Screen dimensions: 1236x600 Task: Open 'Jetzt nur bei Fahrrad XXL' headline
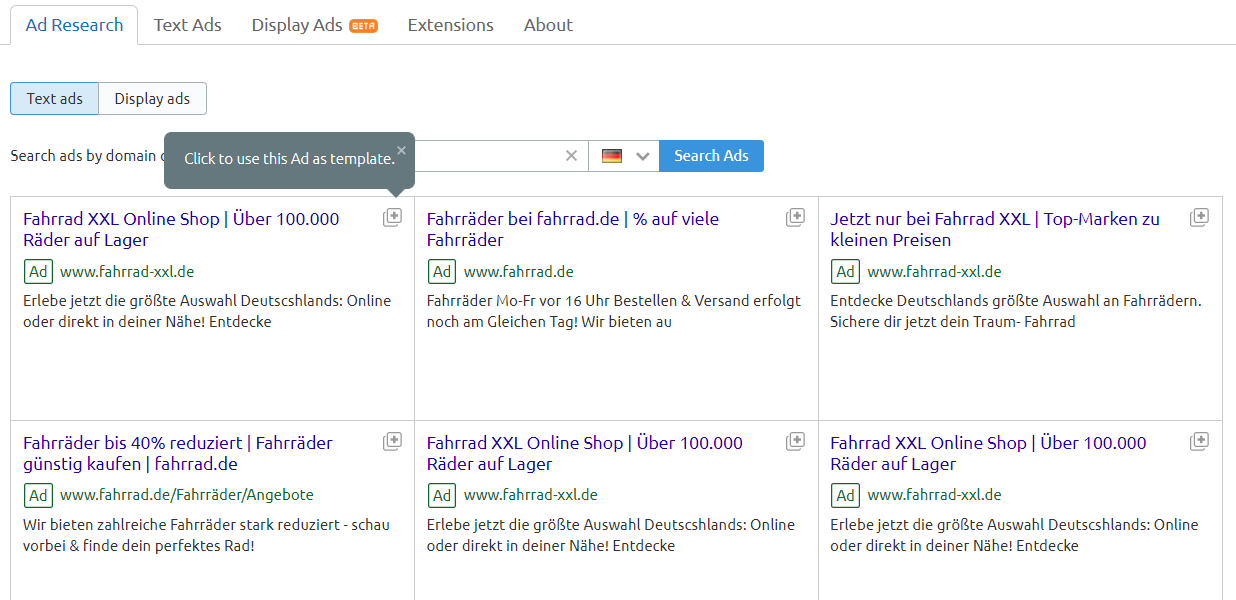click(995, 229)
